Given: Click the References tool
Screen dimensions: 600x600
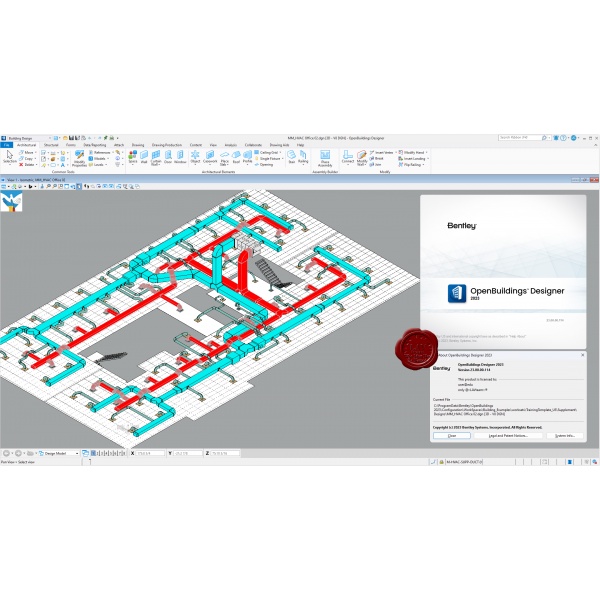Looking at the screenshot, I should [x=99, y=152].
